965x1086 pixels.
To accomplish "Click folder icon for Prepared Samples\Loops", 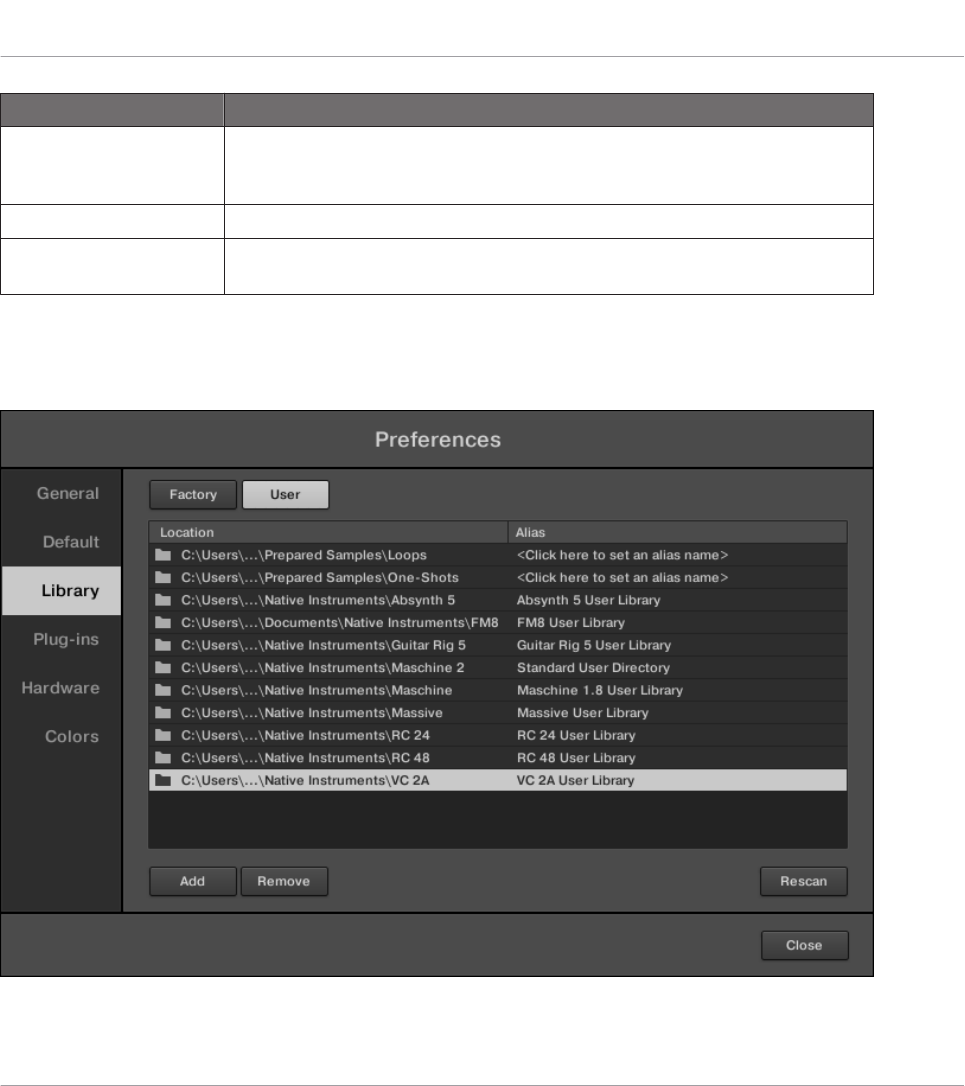I will (163, 555).
